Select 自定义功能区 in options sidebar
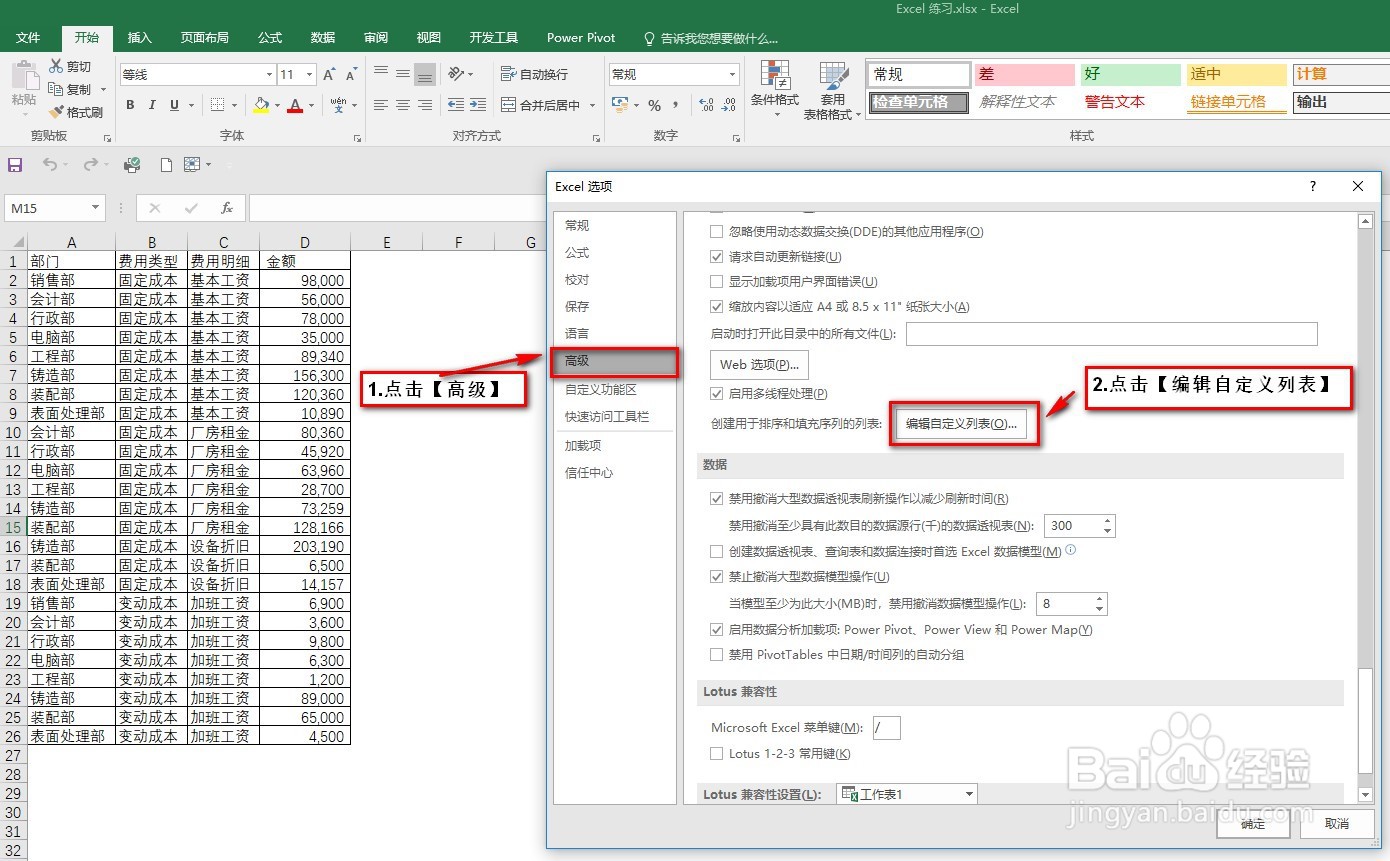This screenshot has height=861, width=1390. [614, 390]
